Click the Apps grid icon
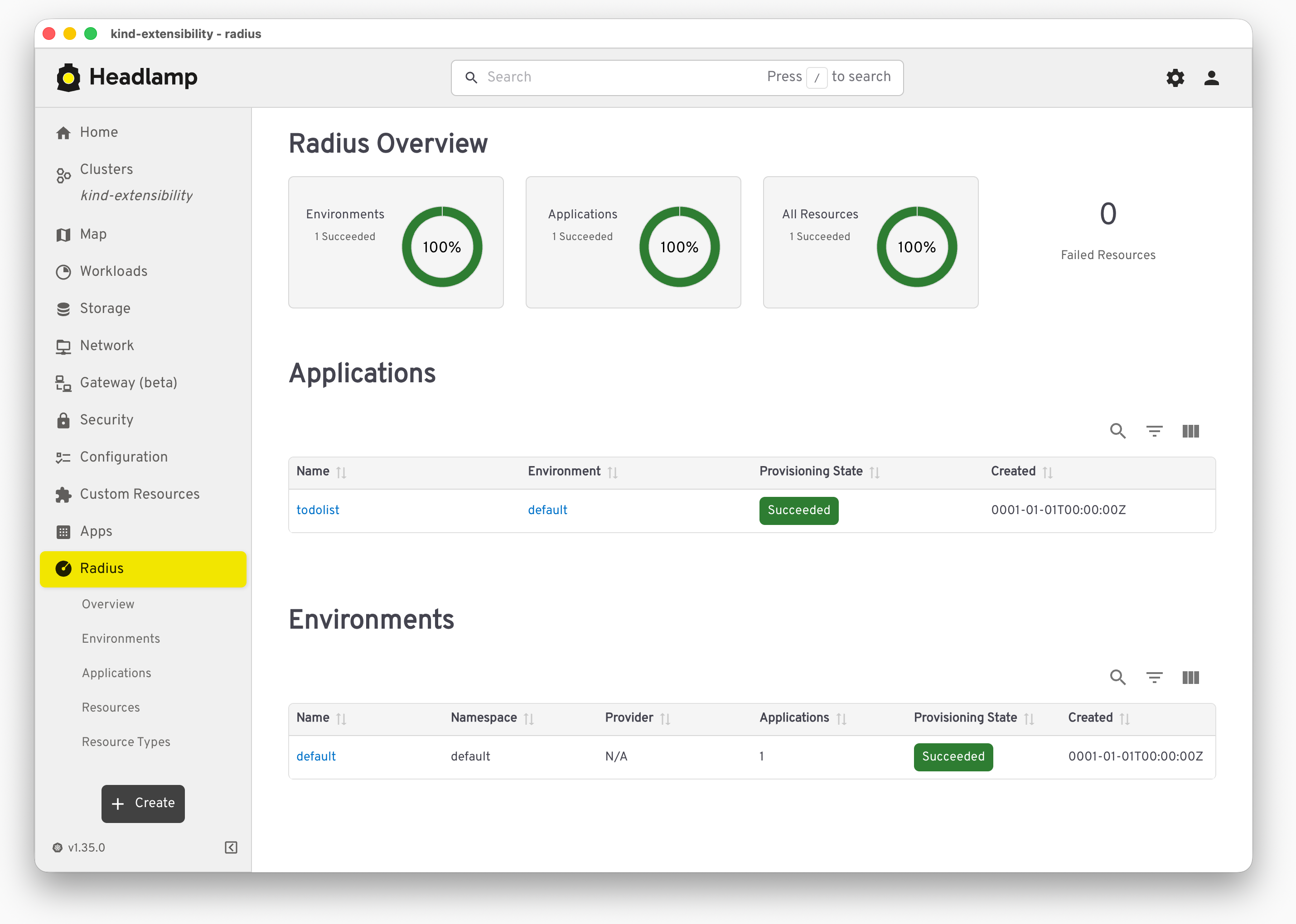Viewport: 1296px width, 924px height. point(63,532)
